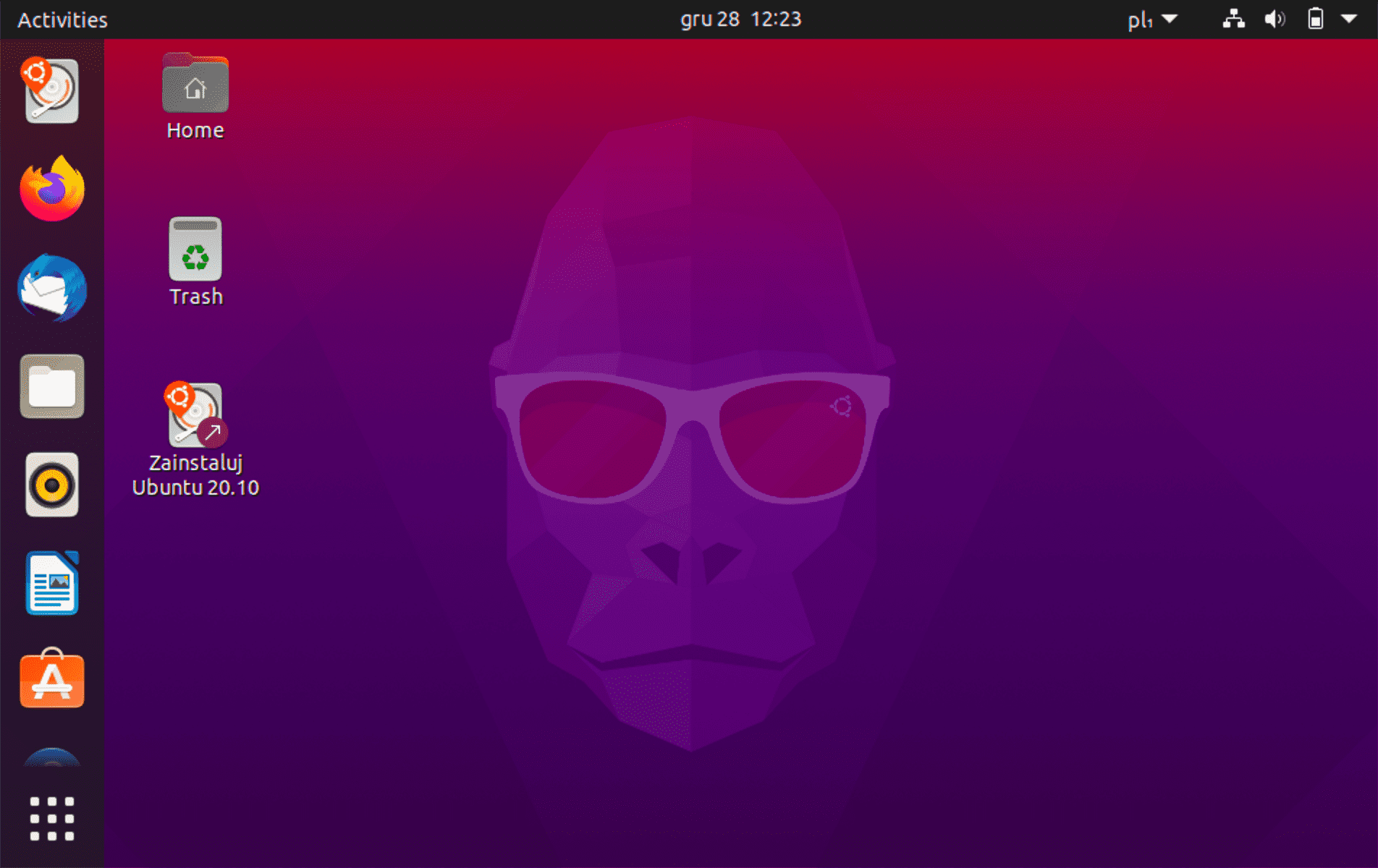
Task: Open the Home folder on desktop
Action: coord(195,96)
